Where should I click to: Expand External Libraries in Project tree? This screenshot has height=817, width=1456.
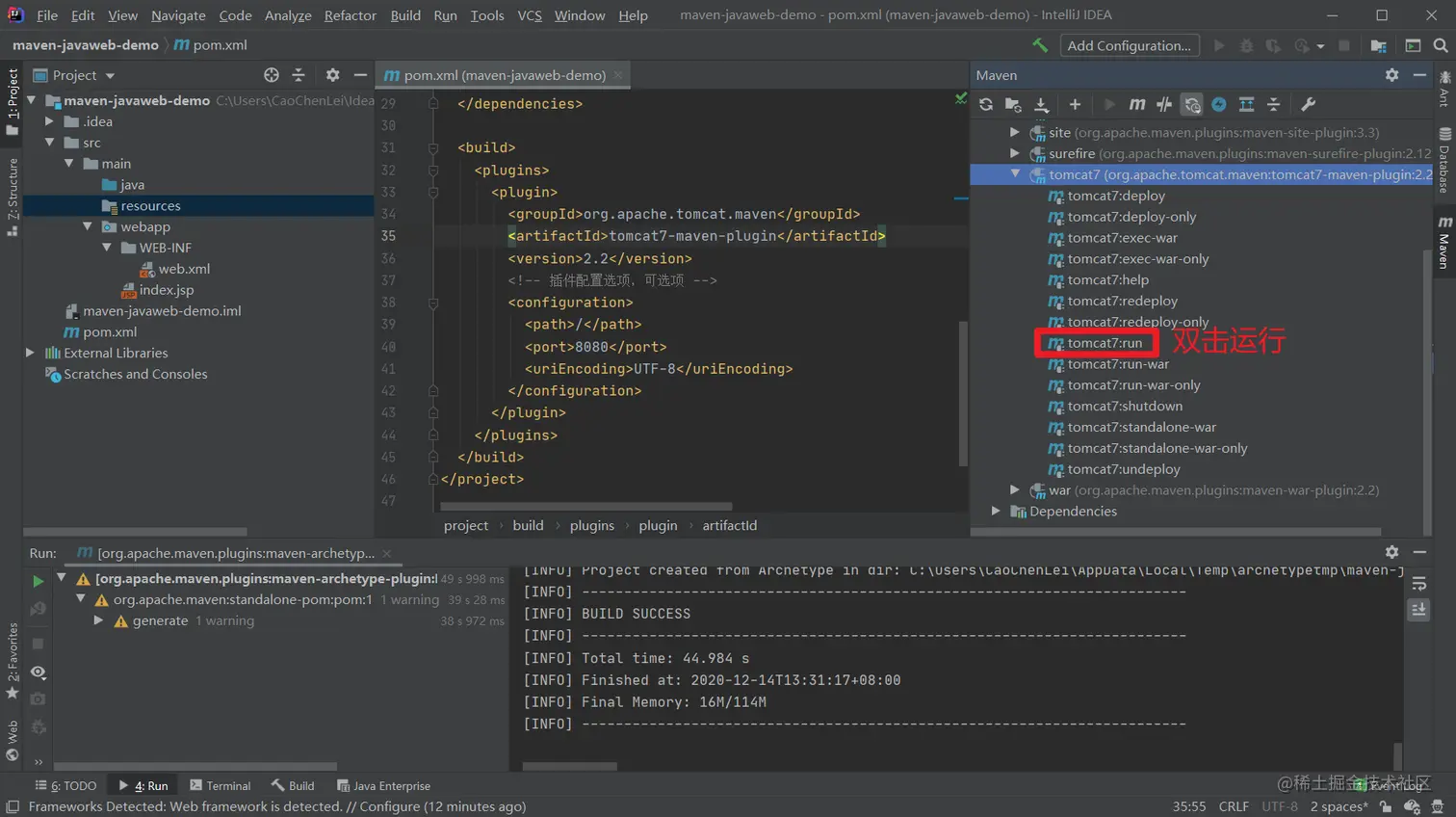tap(30, 353)
